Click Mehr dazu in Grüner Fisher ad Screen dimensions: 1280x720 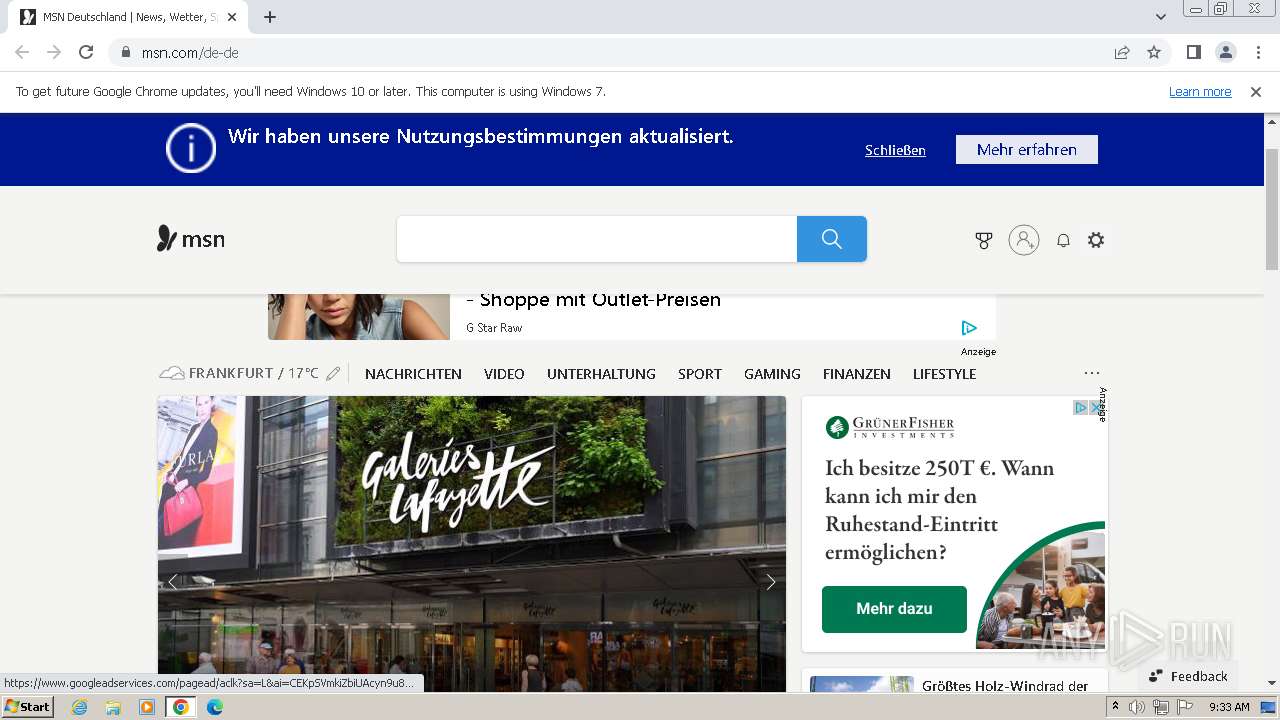[894, 609]
